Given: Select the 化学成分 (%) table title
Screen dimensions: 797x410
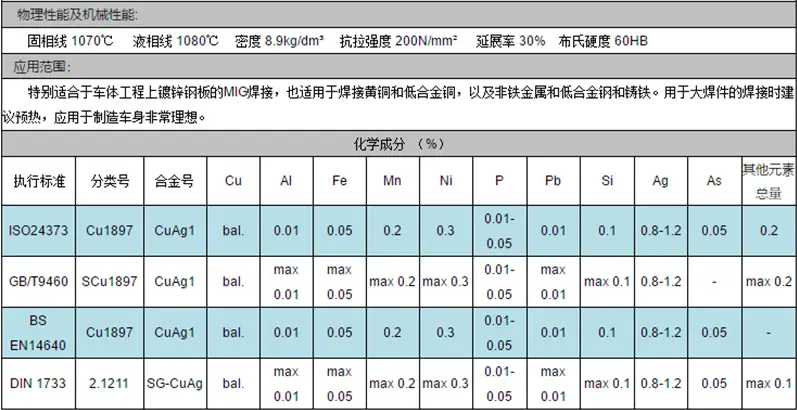Looking at the screenshot, I should tap(397, 143).
